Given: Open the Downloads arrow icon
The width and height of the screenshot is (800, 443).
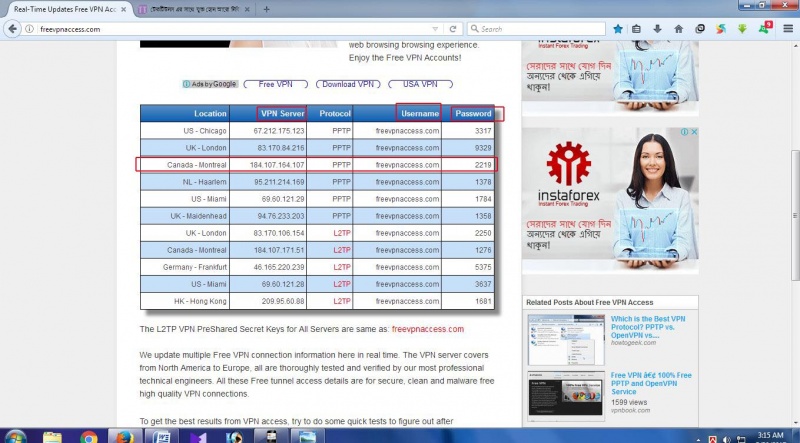Looking at the screenshot, I should pyautogui.click(x=657, y=29).
